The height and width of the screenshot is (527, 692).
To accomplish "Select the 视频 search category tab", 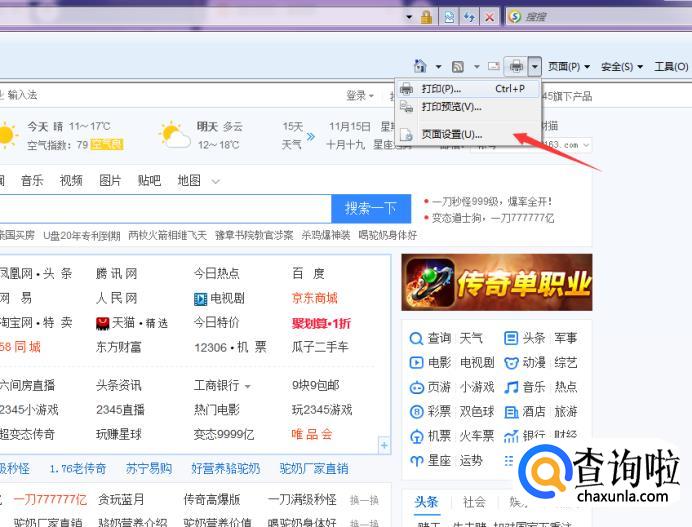I will click(71, 180).
